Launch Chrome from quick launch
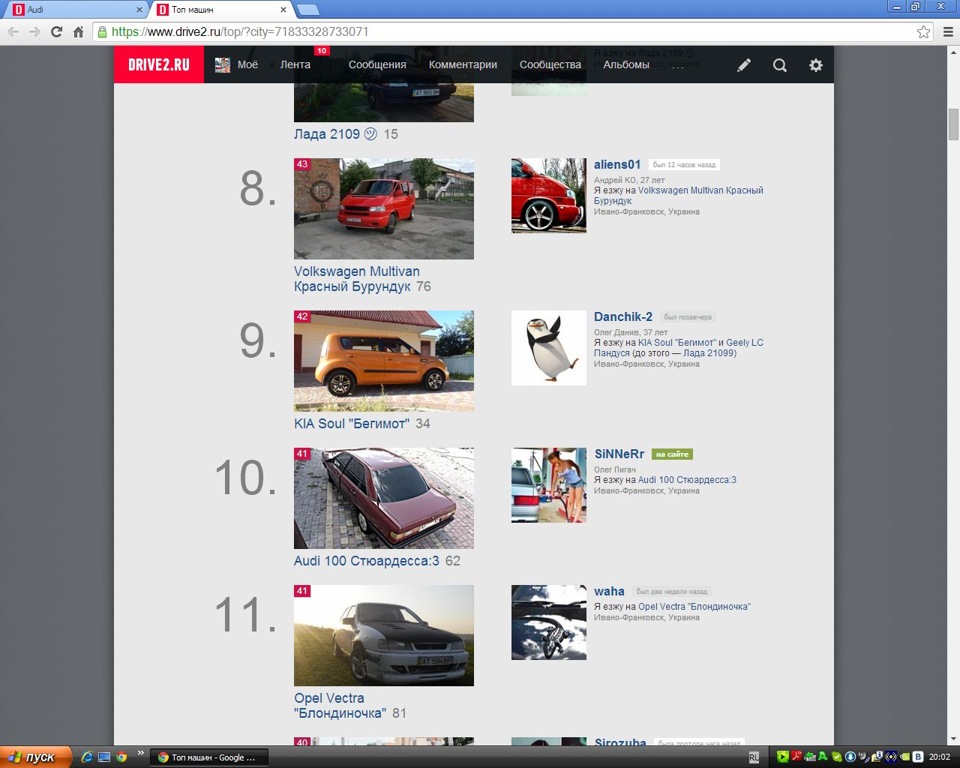 (x=121, y=757)
